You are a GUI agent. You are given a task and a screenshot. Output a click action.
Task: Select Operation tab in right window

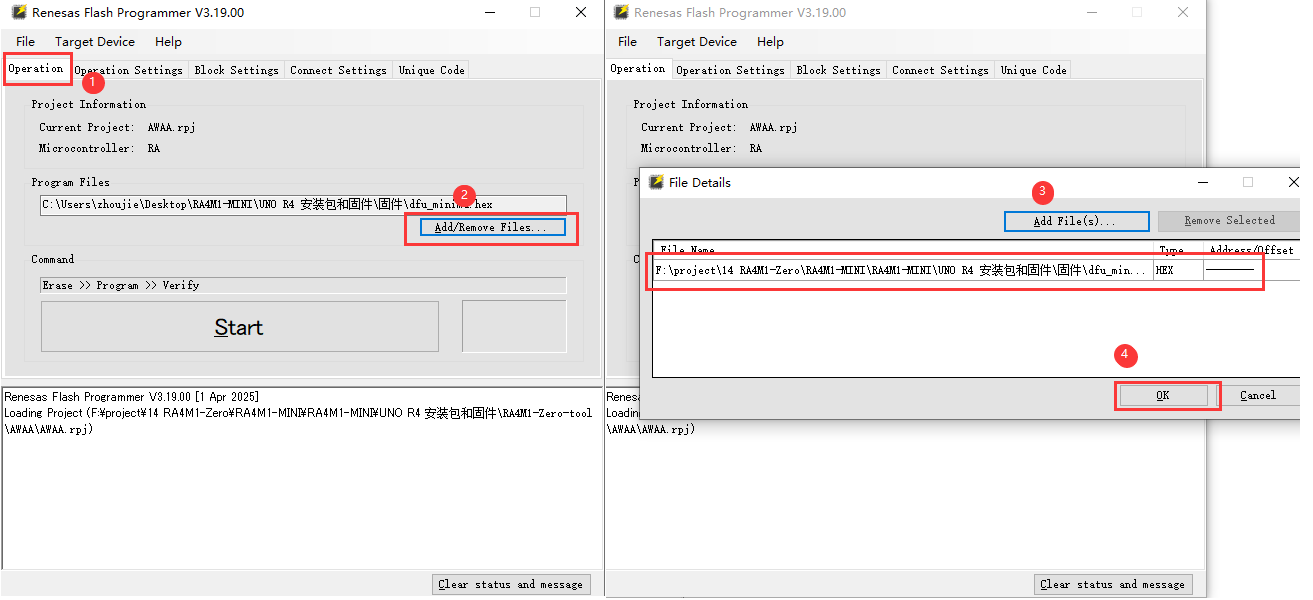click(x=638, y=69)
